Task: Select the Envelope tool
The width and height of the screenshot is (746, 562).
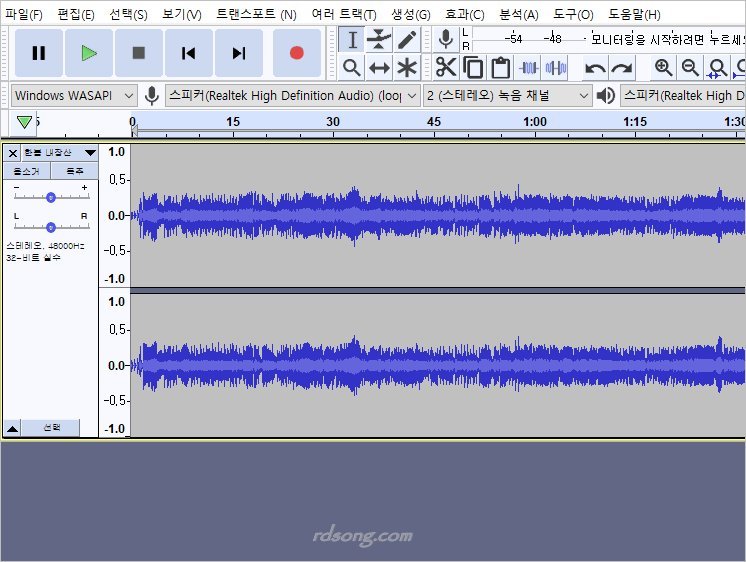Action: (379, 40)
